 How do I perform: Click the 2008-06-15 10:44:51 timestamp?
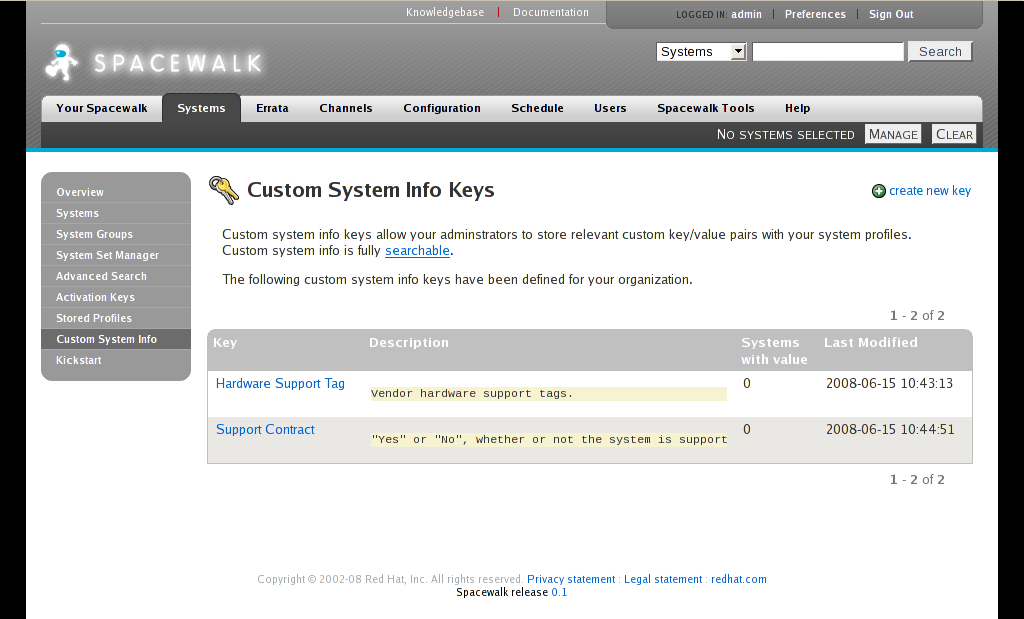pyautogui.click(x=890, y=430)
